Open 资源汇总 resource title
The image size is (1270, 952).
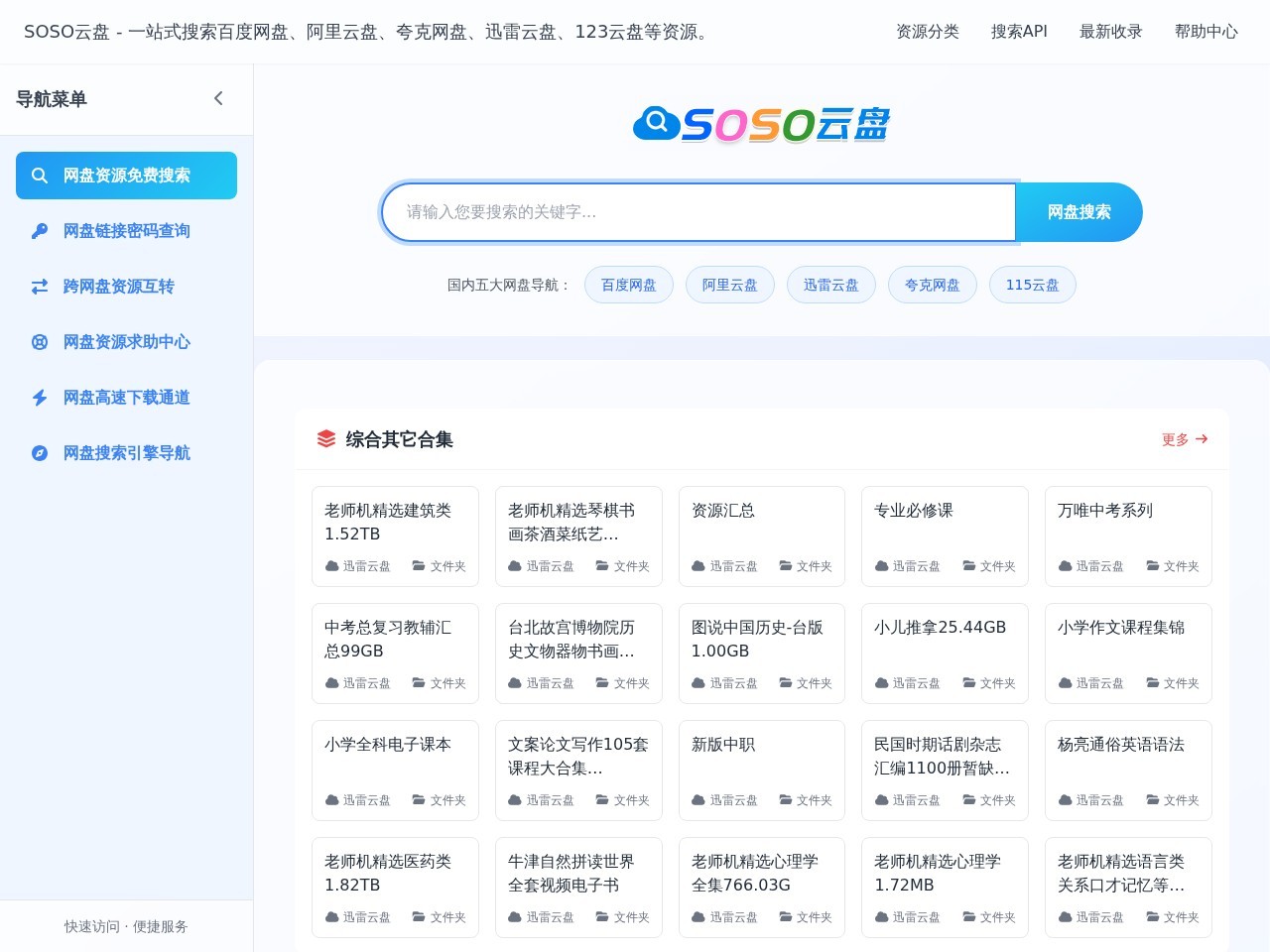point(723,510)
